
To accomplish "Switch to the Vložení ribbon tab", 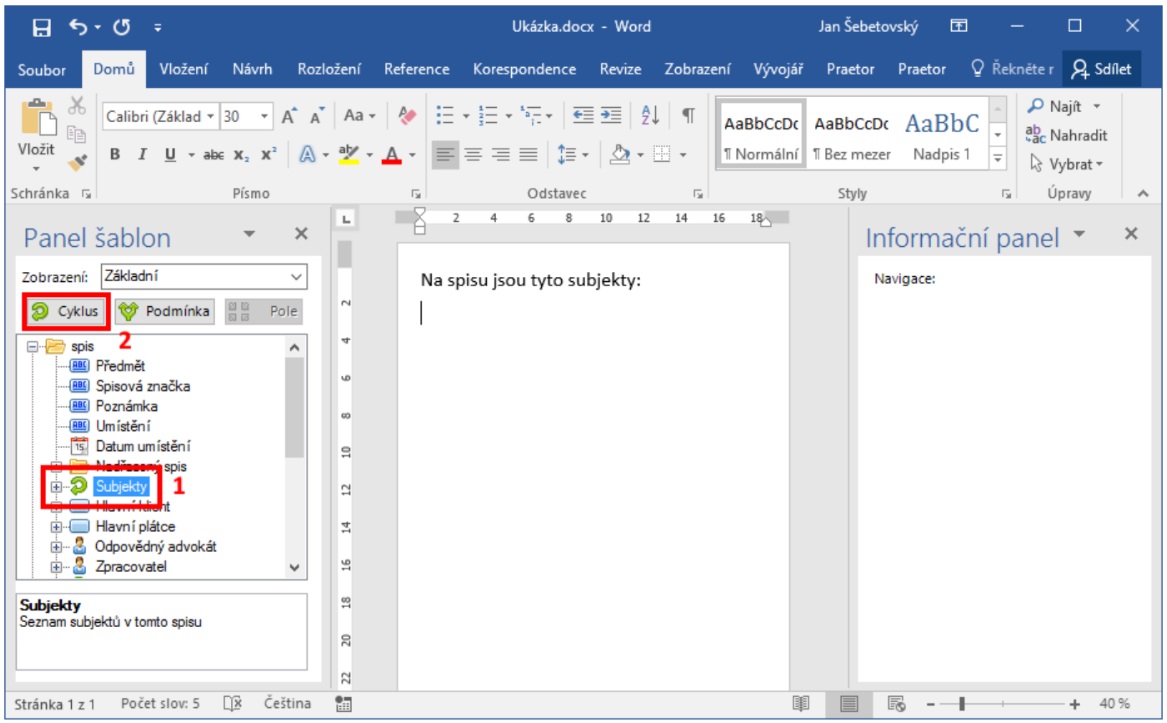I will 184,69.
